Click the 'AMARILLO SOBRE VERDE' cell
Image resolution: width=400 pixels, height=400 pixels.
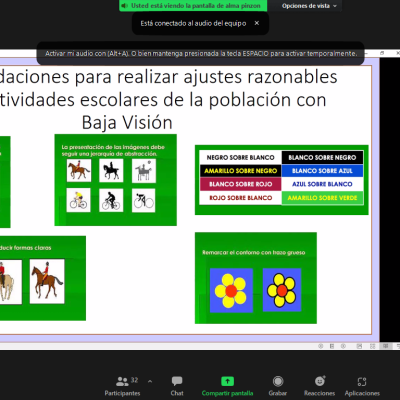coord(322,198)
